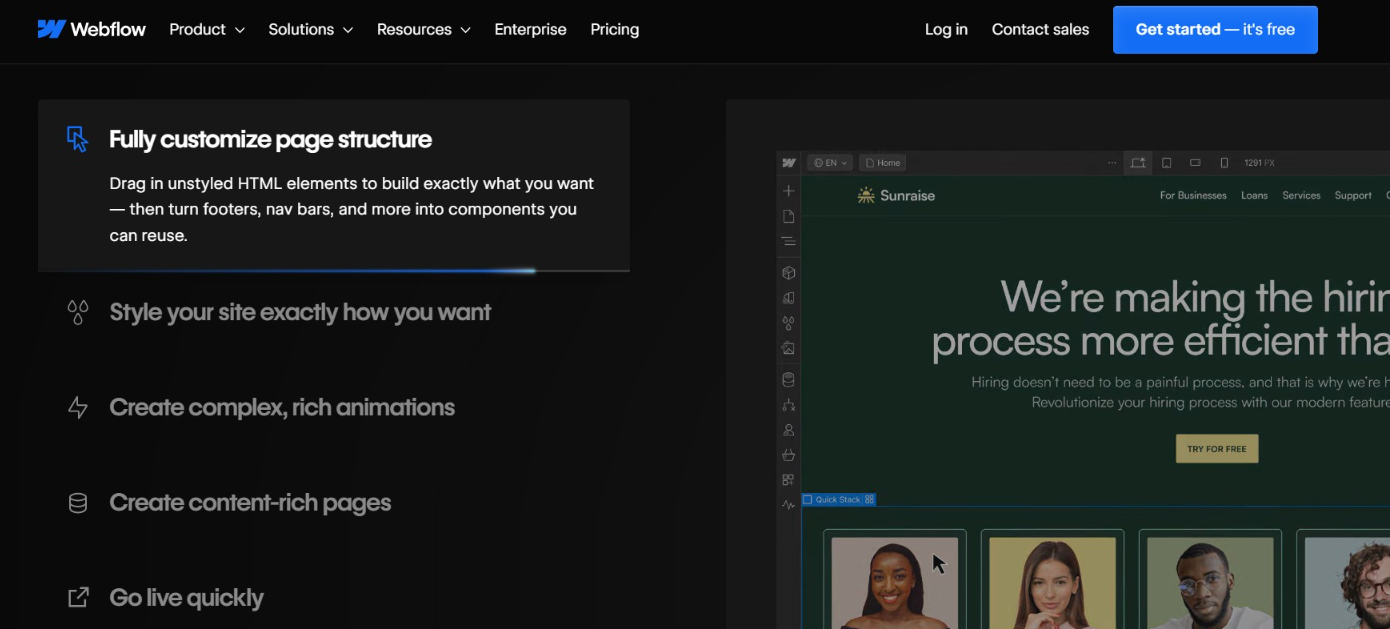
Task: Go to the Pricing page
Action: 614,29
